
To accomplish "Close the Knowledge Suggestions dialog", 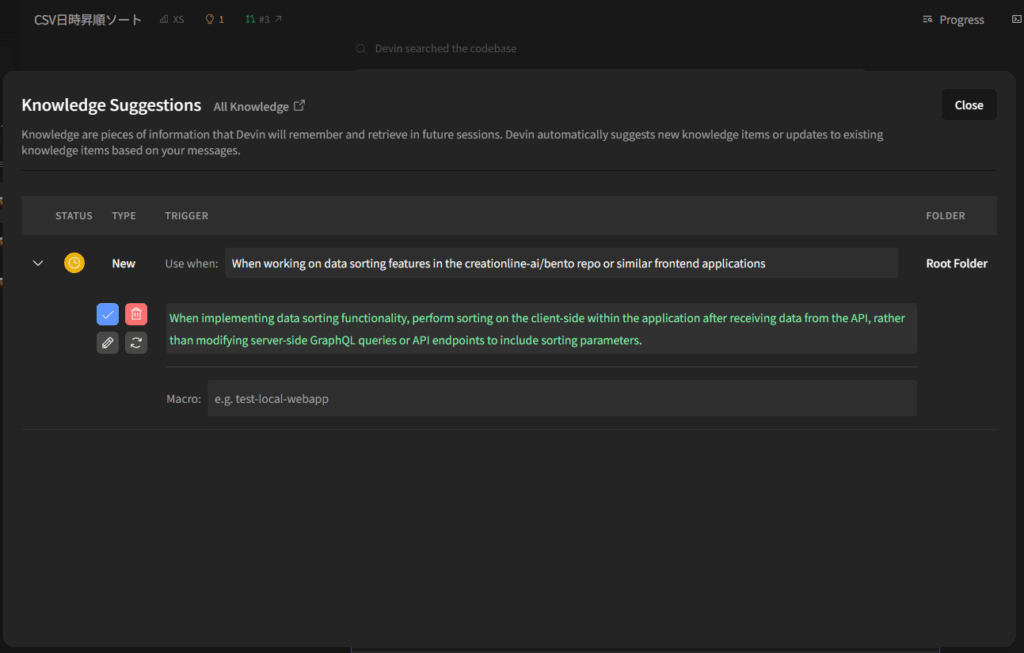I will [968, 105].
